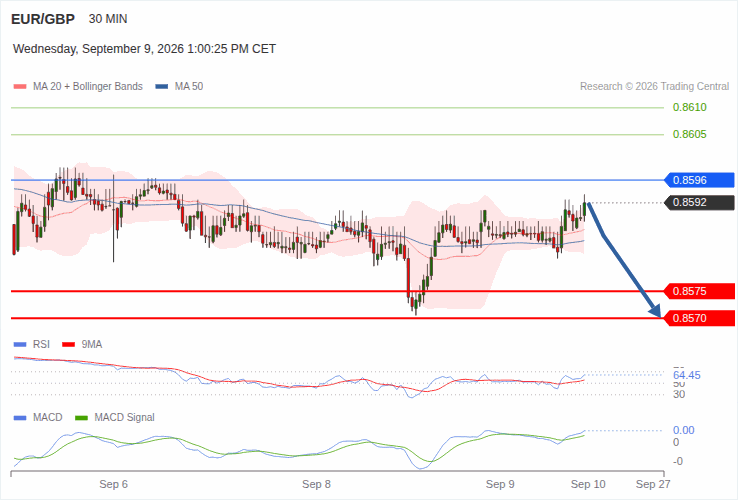
Task: Click the Research Trading Central credit text
Action: (654, 87)
